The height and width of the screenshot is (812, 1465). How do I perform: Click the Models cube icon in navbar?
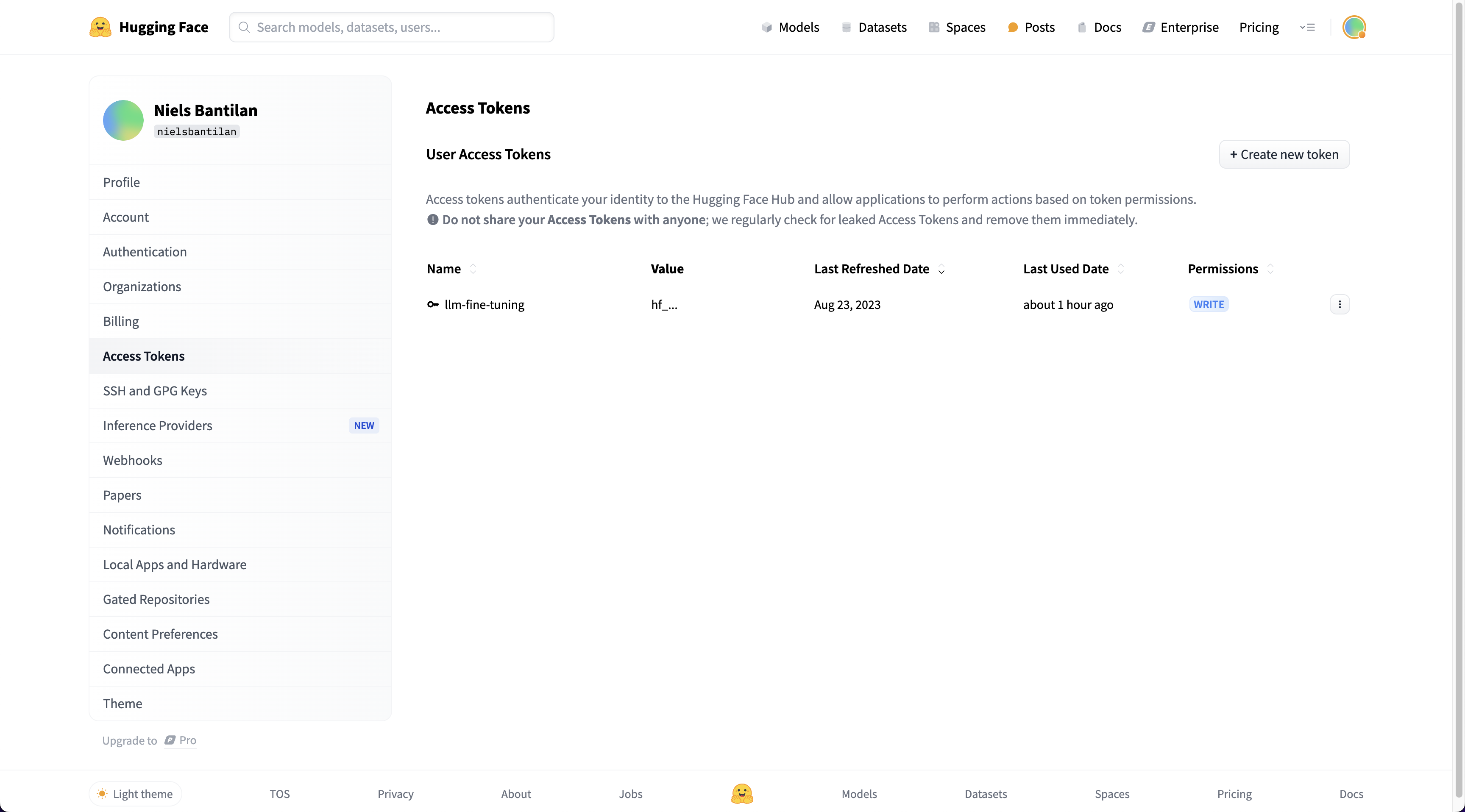pos(766,27)
